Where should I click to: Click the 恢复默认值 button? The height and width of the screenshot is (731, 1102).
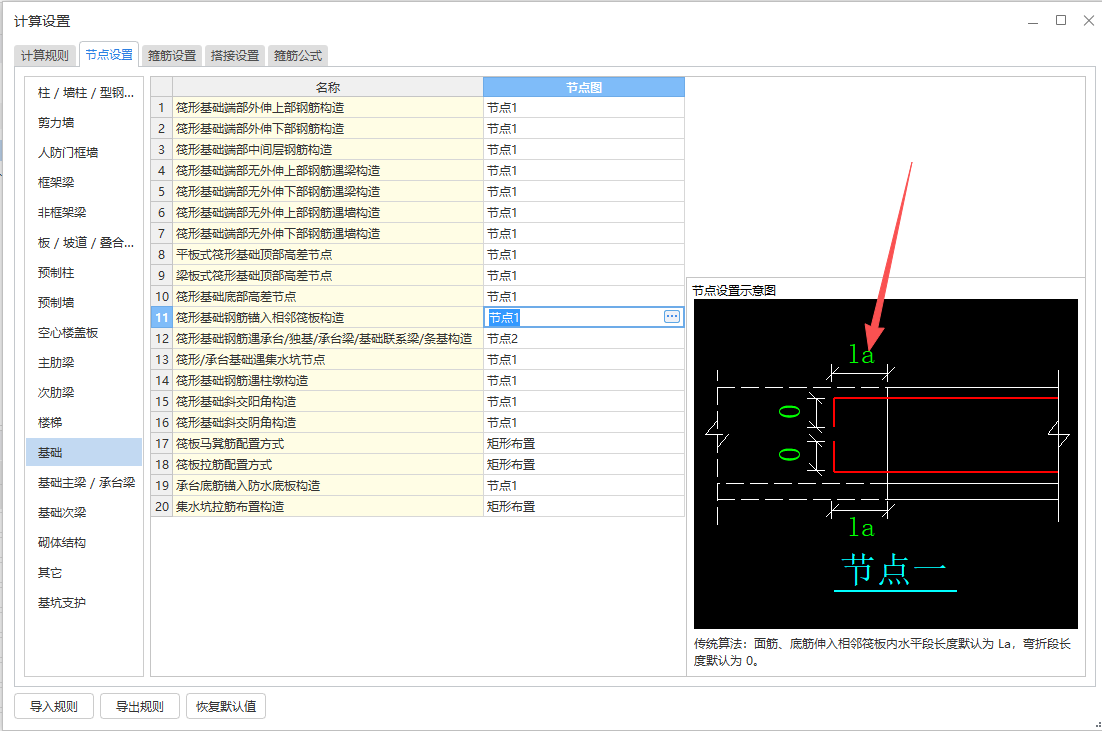click(226, 706)
